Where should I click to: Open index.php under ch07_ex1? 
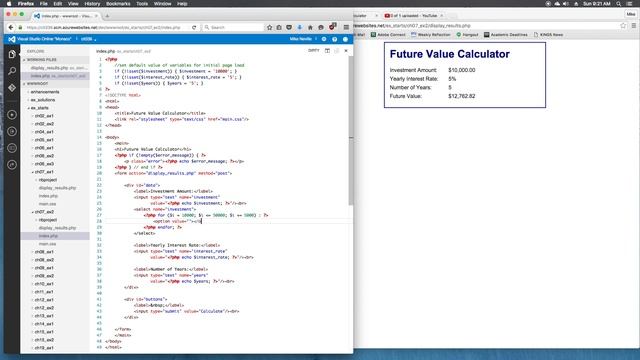48,196
